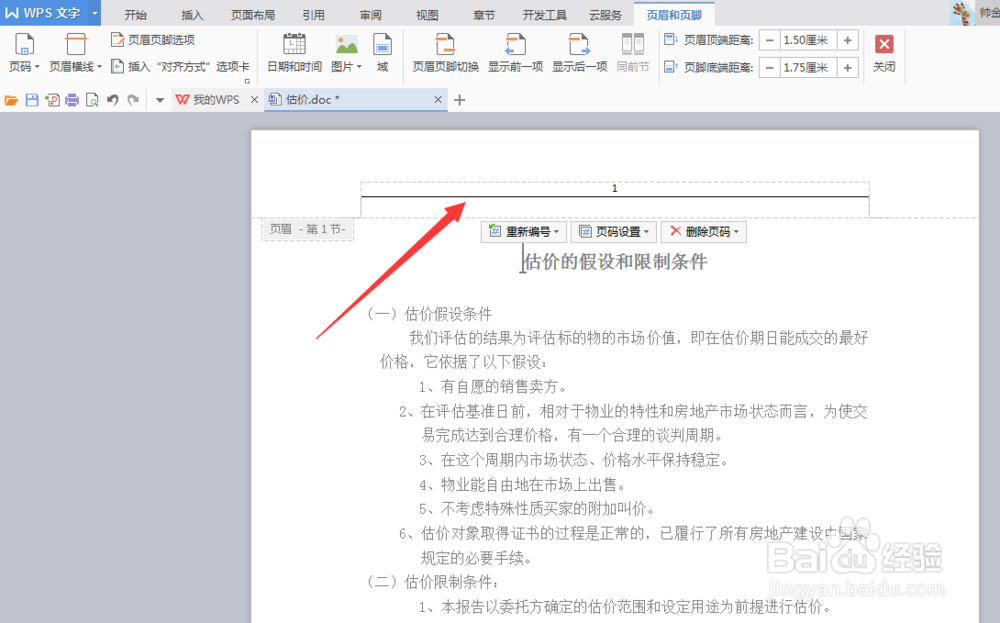
Task: Redo the last action
Action: coord(133,100)
